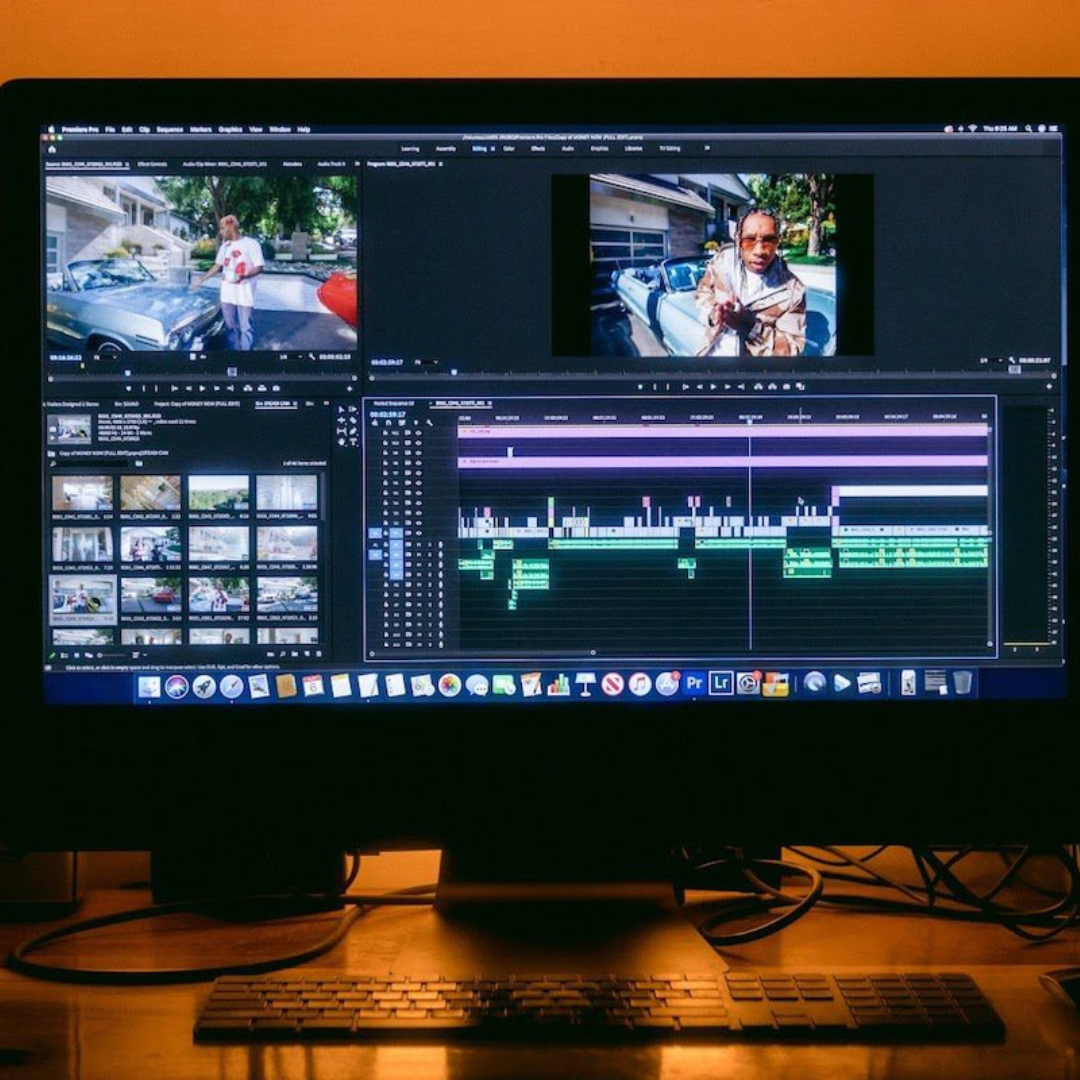Viewport: 1080px width, 1080px height.
Task: Click the Premiere Pro icon in the Dock
Action: 694,684
